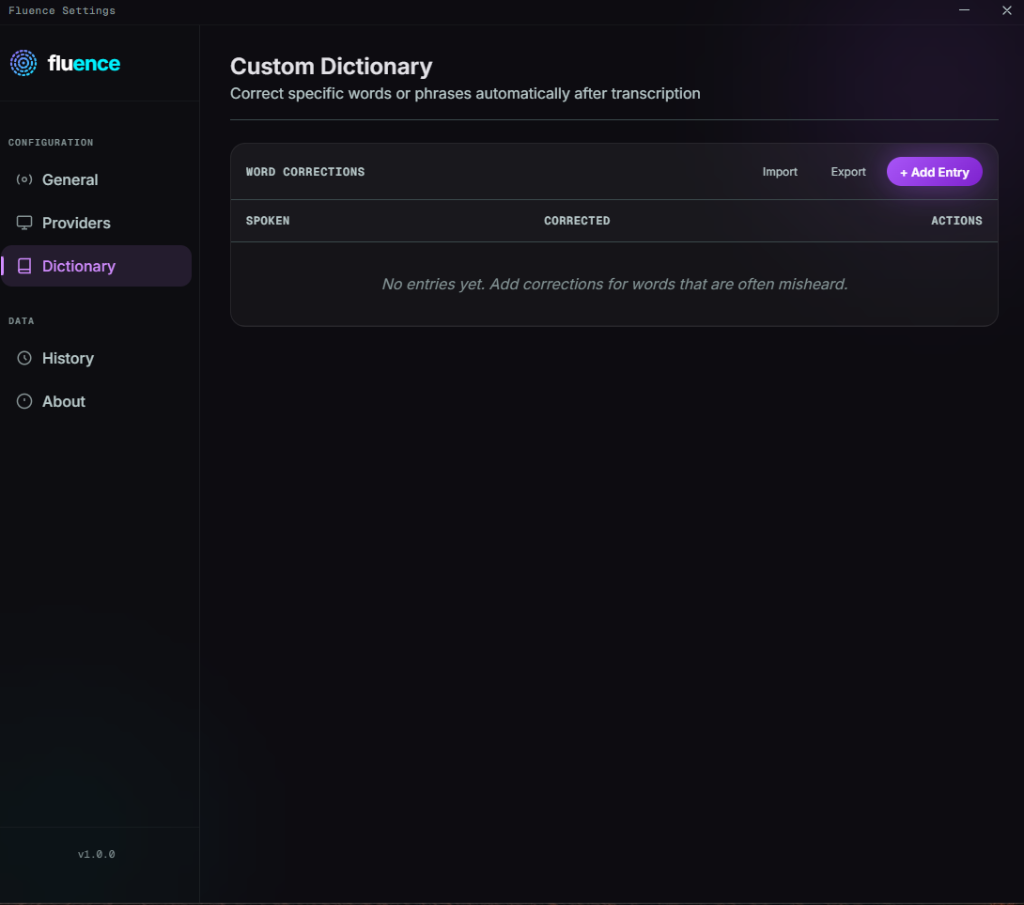Select the Dictionary label in sidebar
Screen dimensions: 1024x905
click(79, 266)
